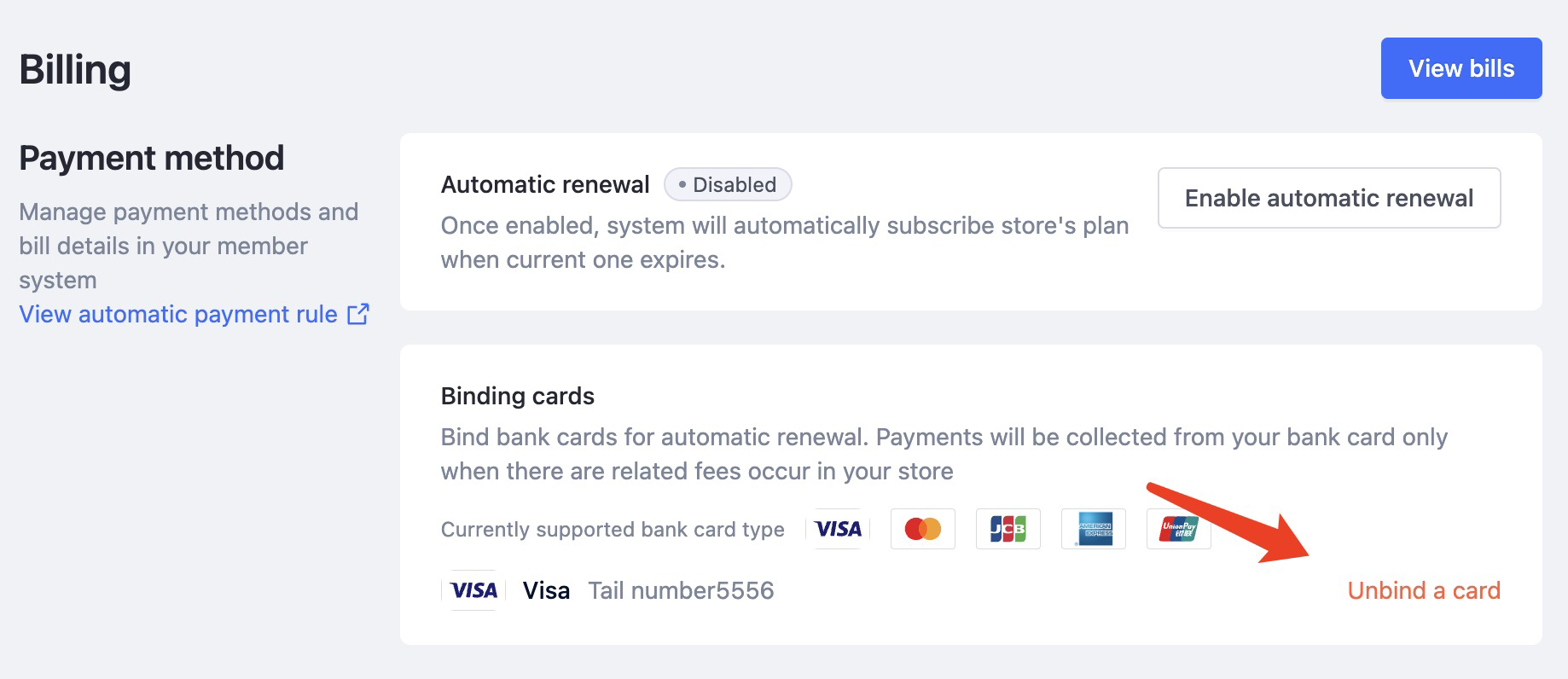1568x679 pixels.
Task: Click the UnionPay logo icon
Action: 1178,529
